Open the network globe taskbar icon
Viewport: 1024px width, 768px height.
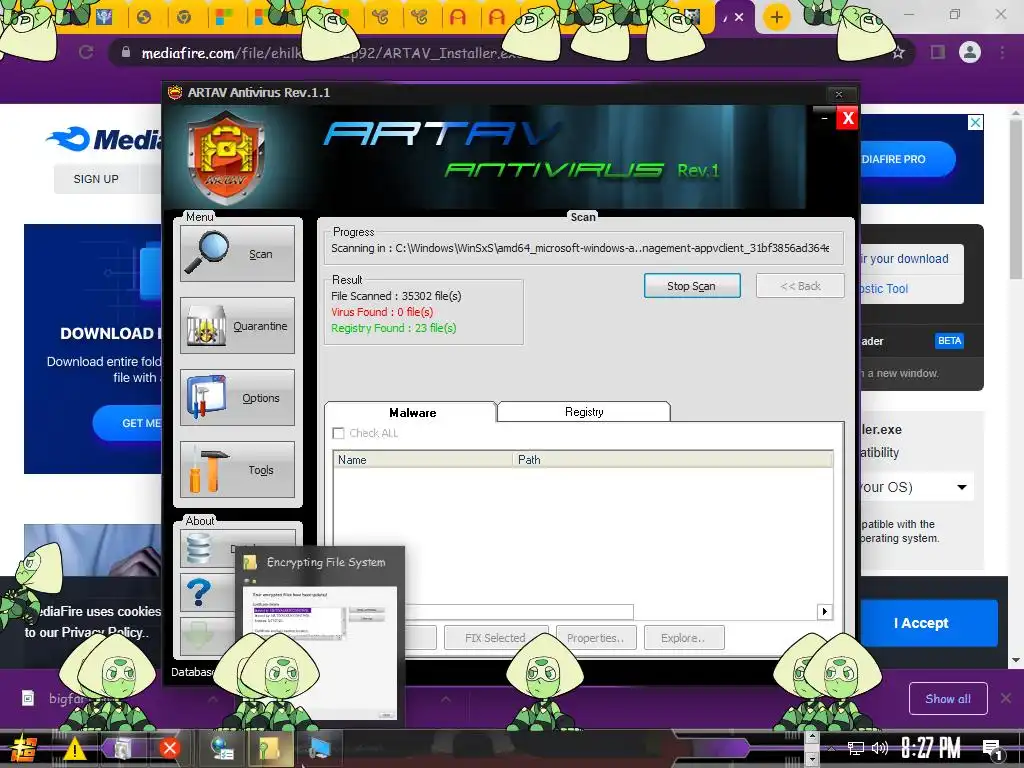click(x=222, y=748)
